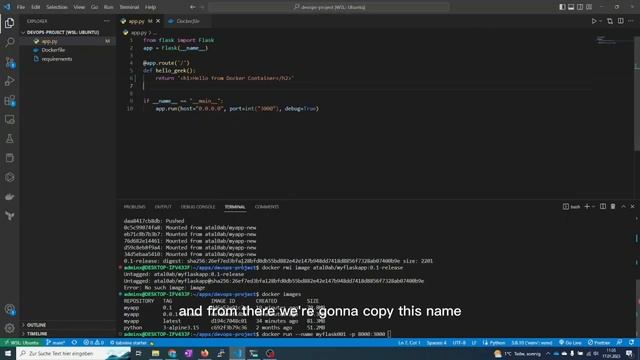The height and width of the screenshot is (360, 640).
Task: Open File Explorer from the taskbar
Action: coord(156,353)
